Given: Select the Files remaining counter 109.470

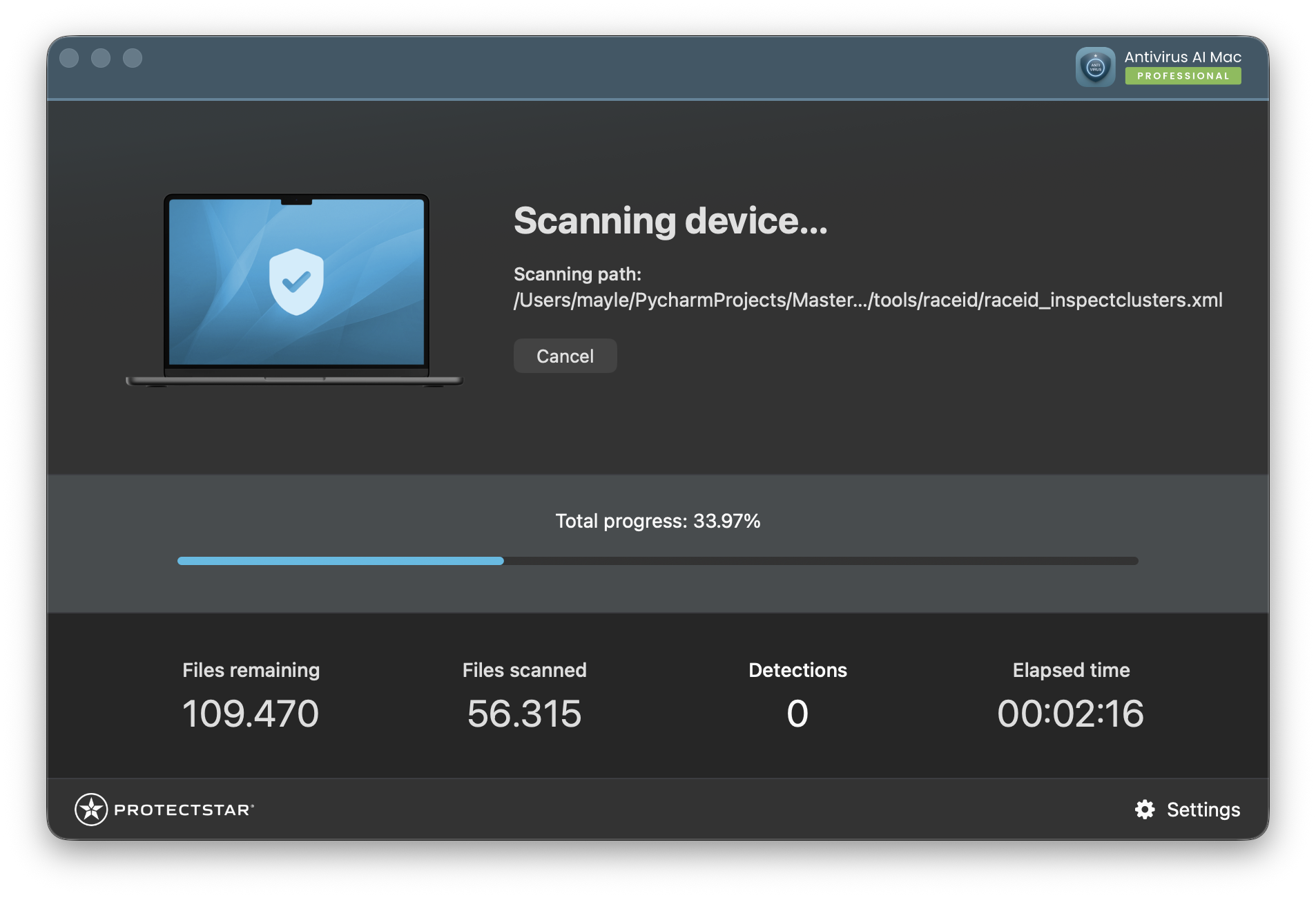Looking at the screenshot, I should (x=250, y=714).
